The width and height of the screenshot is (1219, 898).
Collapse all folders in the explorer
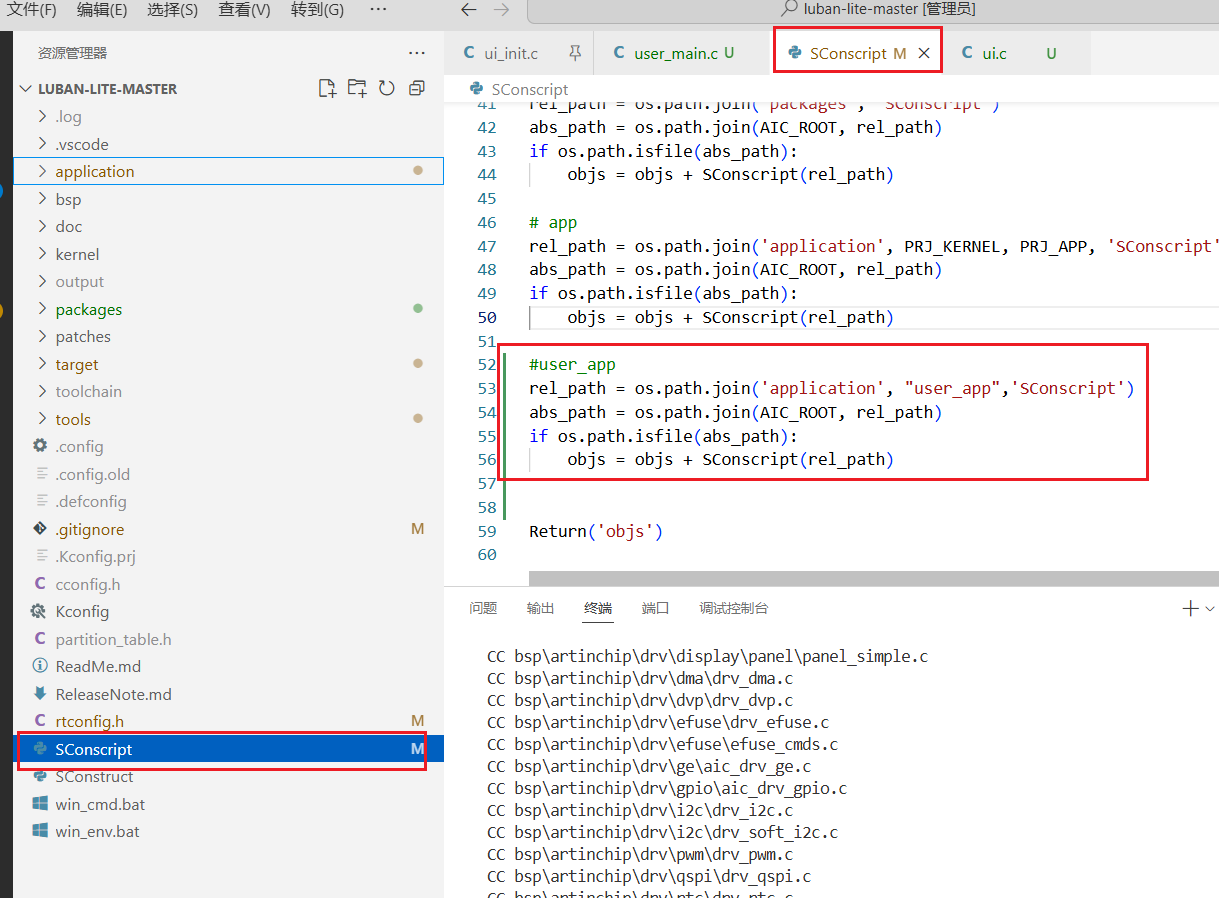tap(417, 88)
